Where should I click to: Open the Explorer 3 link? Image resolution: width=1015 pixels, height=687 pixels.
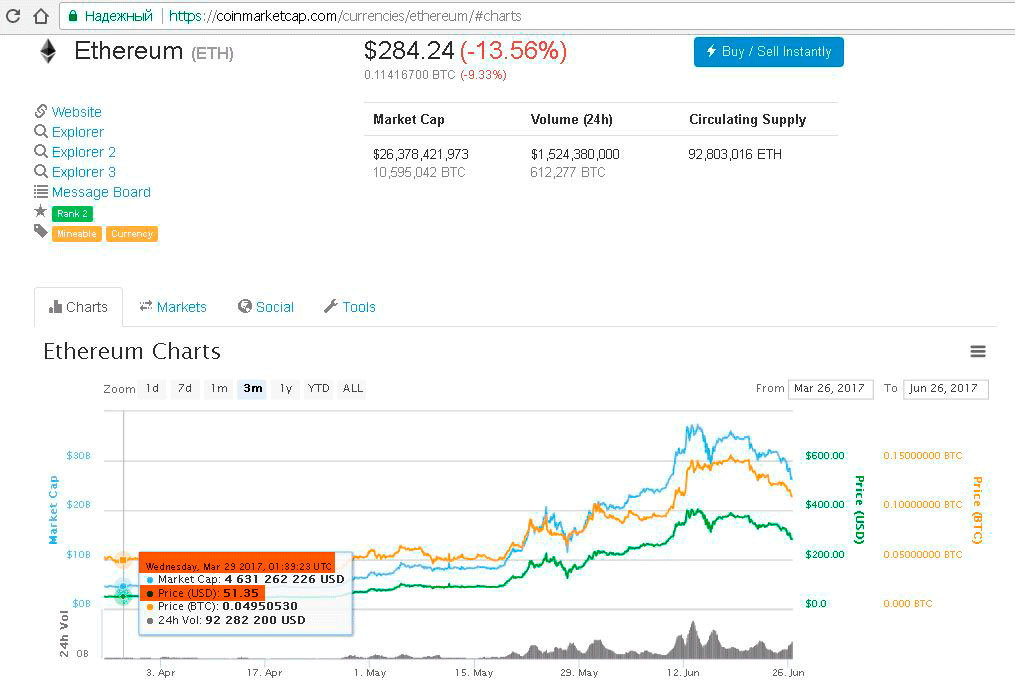(84, 172)
